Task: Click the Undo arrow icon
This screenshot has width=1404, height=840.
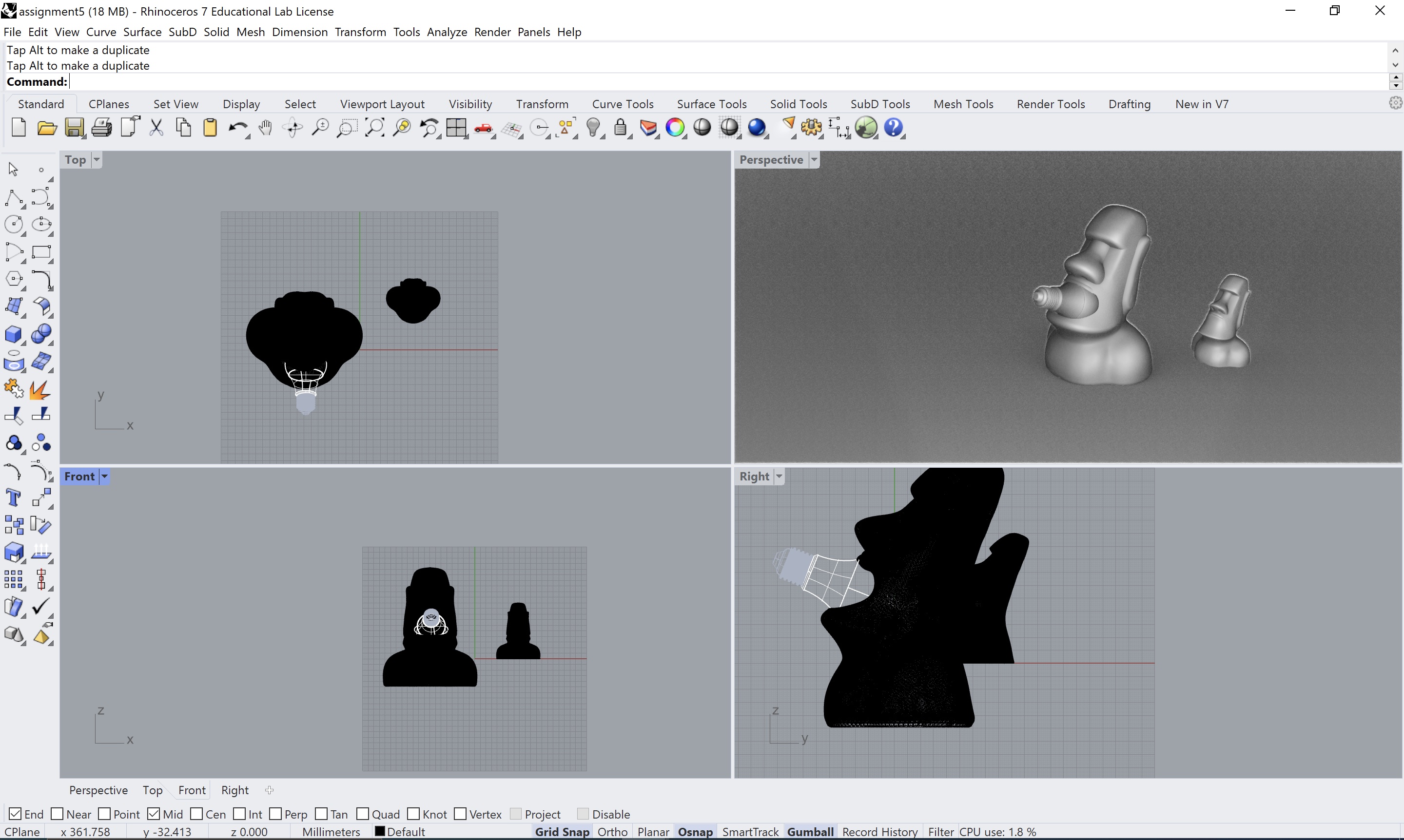Action: tap(237, 129)
